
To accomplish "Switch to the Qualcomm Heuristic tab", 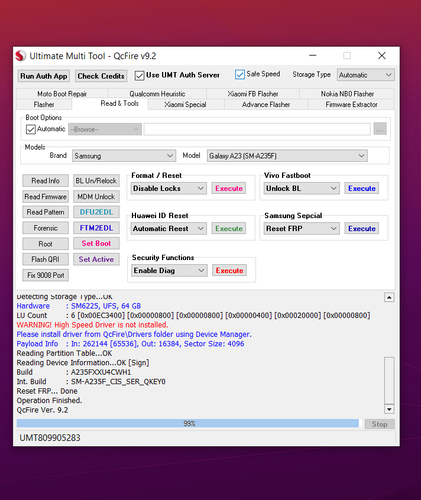I will tap(157, 94).
